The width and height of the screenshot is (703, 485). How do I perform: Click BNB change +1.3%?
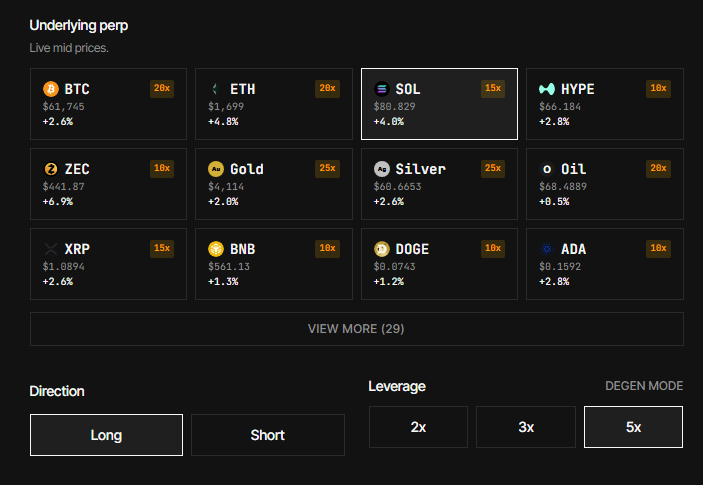click(223, 281)
